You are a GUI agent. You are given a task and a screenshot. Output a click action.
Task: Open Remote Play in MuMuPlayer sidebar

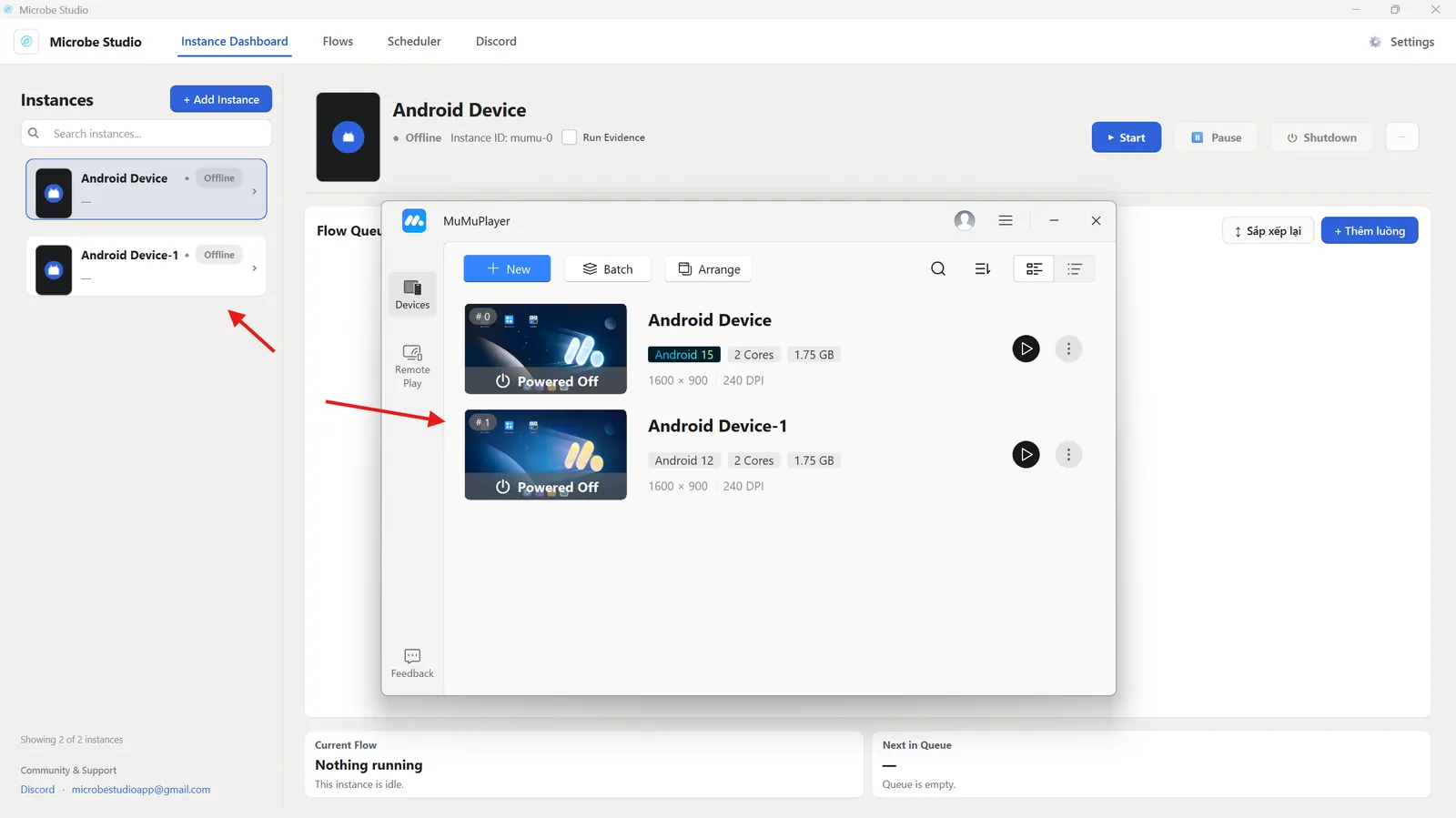point(412,366)
